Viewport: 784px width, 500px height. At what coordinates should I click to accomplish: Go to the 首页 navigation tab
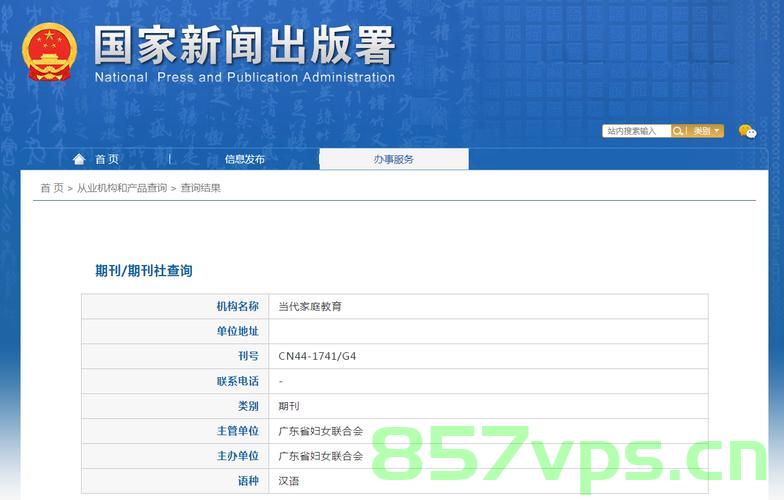(x=107, y=159)
